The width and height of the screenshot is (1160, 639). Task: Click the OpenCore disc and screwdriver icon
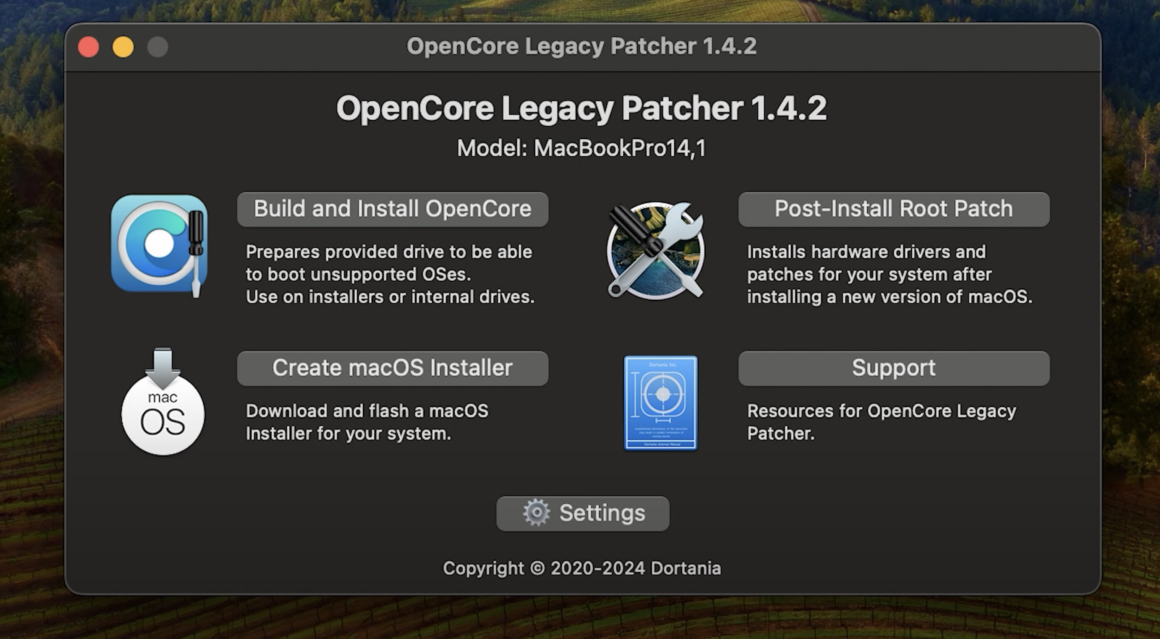point(159,246)
